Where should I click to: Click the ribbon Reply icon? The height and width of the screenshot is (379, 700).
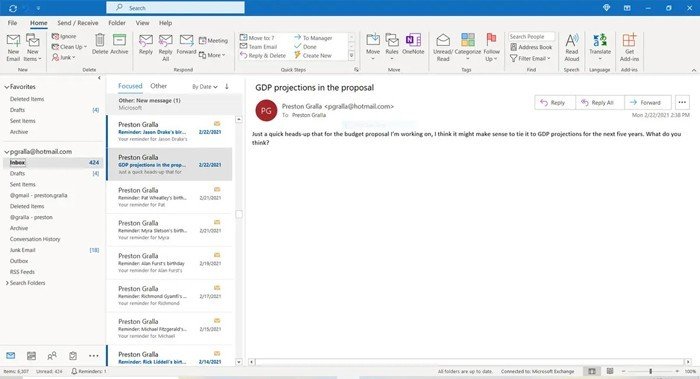point(146,44)
